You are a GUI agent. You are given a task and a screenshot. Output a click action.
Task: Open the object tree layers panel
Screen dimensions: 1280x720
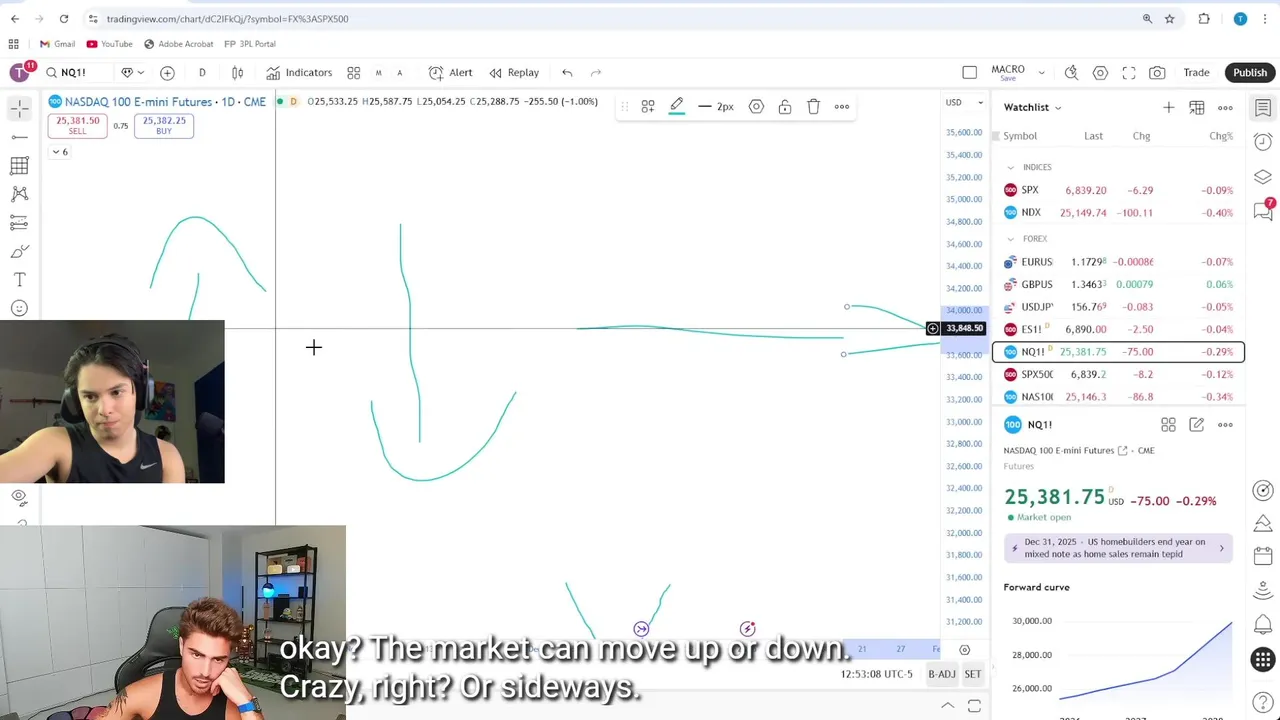[1263, 177]
